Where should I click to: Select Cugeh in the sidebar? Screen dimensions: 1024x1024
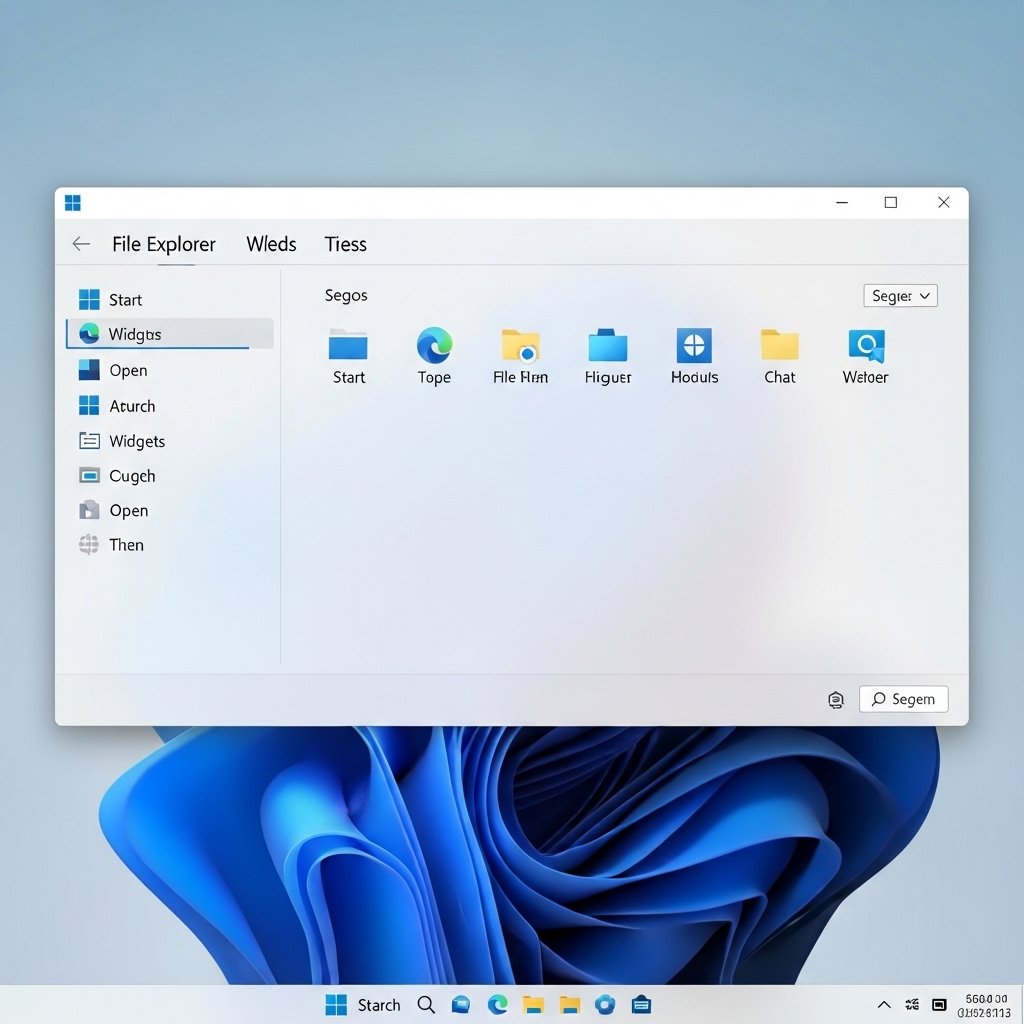click(x=132, y=476)
